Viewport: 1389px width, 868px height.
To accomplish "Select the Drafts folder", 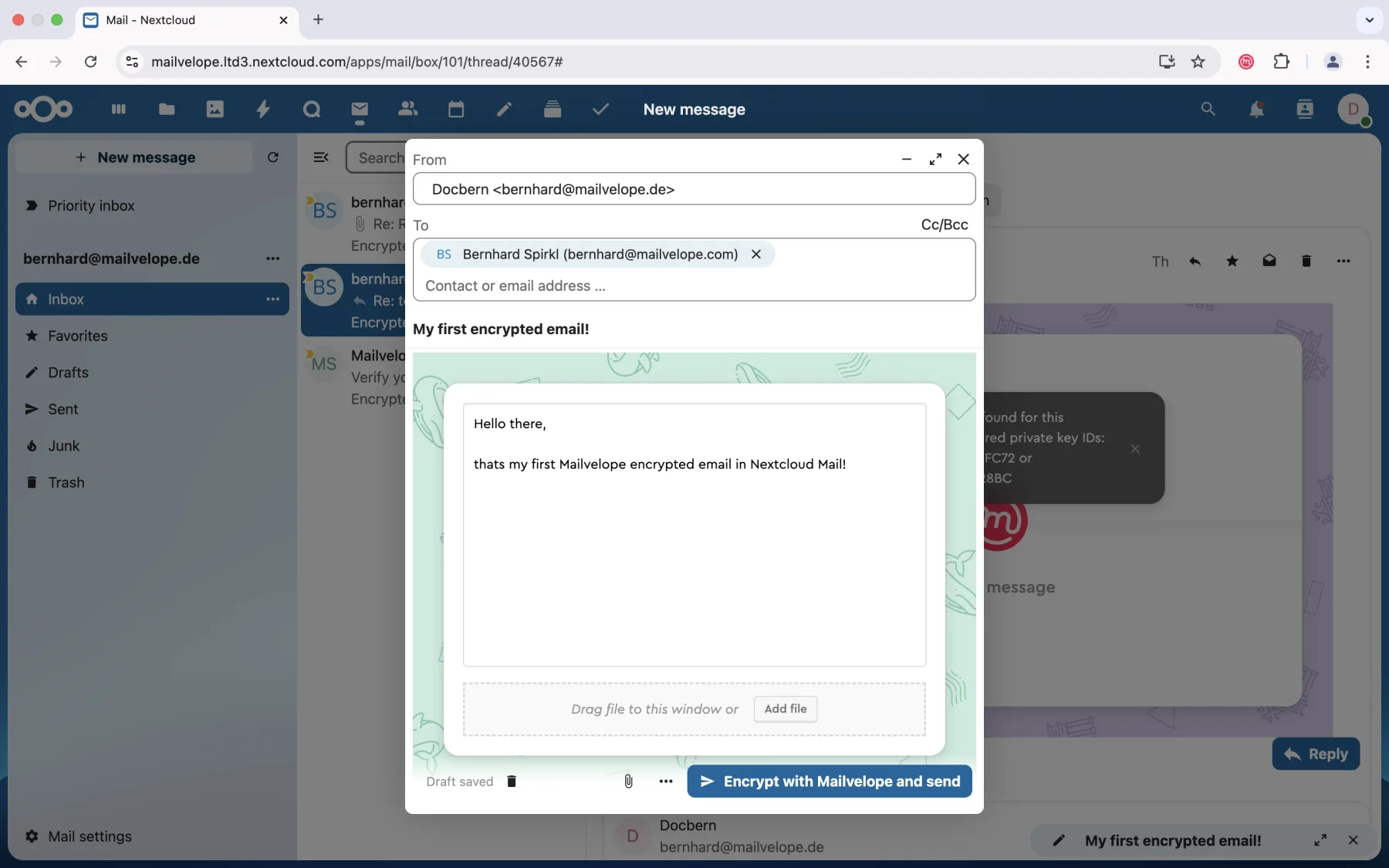I will [152, 373].
